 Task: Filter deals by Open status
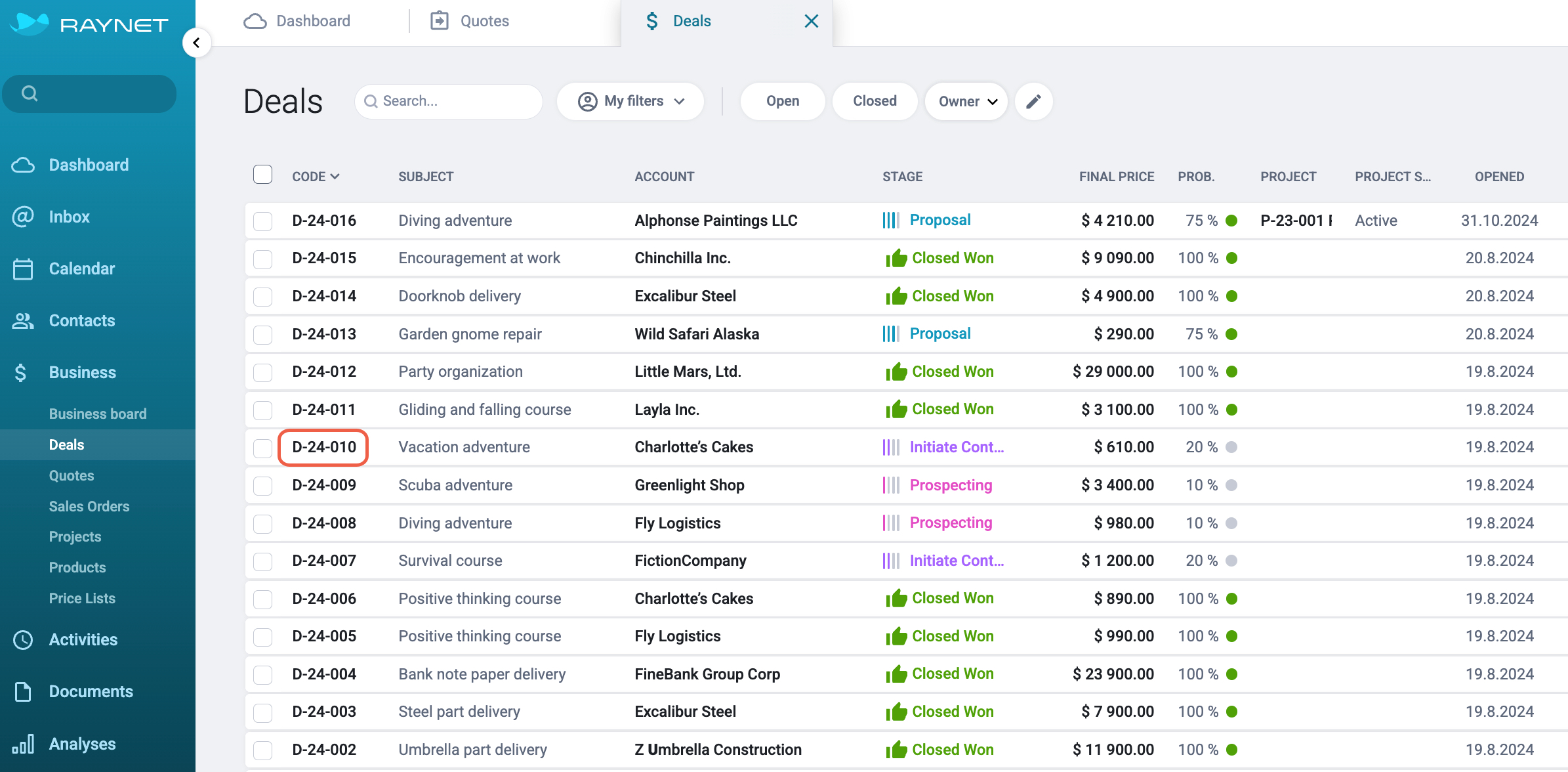(783, 101)
